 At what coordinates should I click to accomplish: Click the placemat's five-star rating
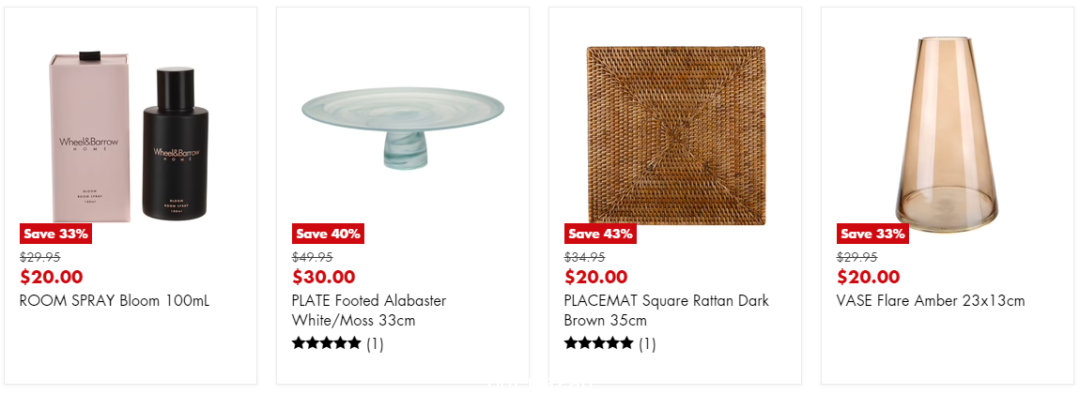coord(599,343)
